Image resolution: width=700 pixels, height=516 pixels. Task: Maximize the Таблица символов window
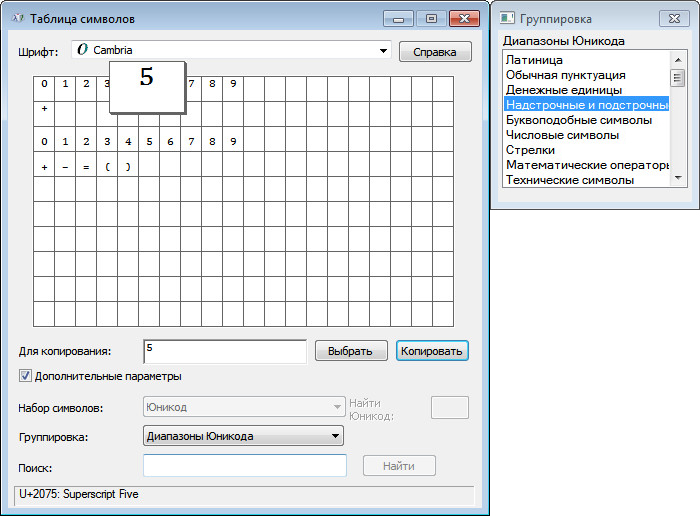pos(431,19)
